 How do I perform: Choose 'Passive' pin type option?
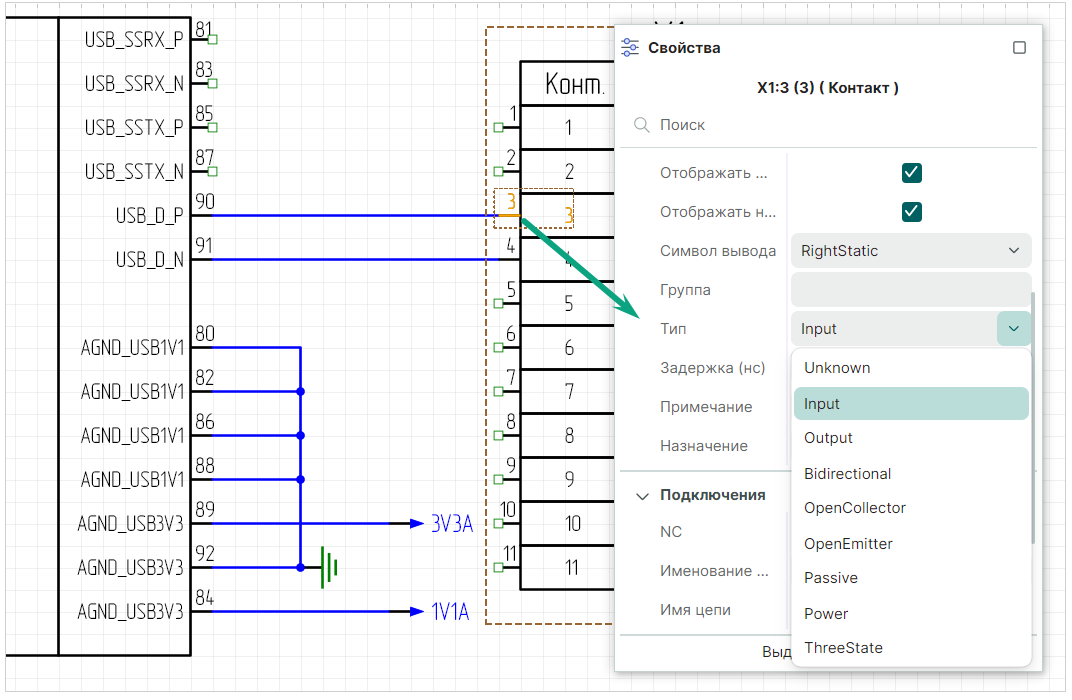pos(830,578)
